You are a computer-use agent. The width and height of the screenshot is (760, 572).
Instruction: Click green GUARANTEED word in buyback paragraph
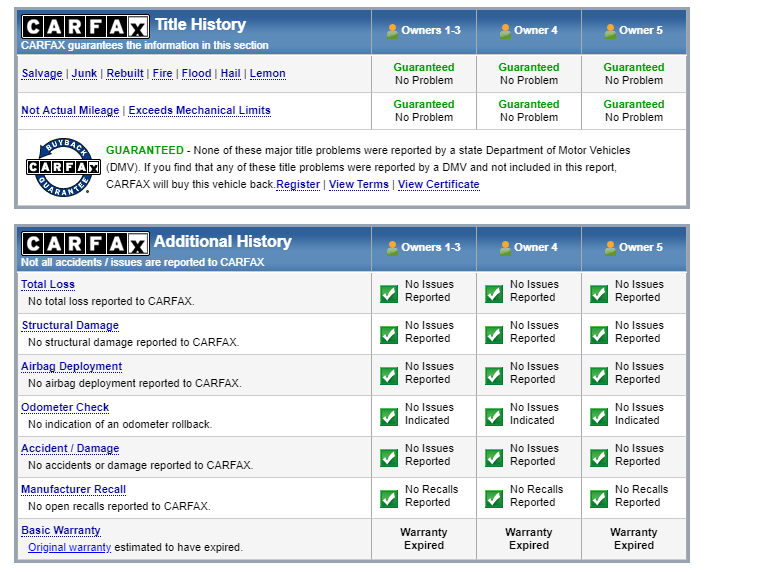145,150
